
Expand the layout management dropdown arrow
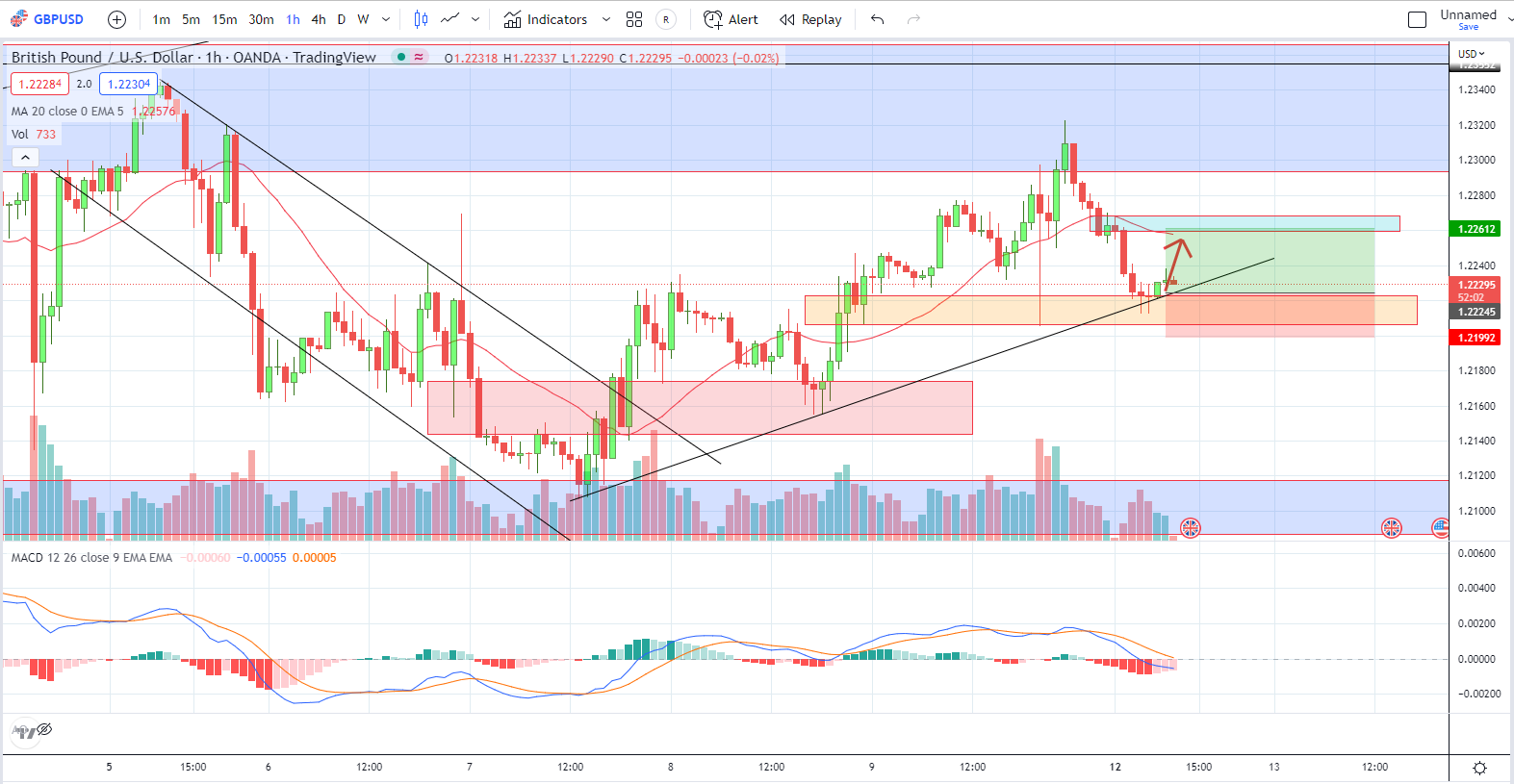(1509, 19)
